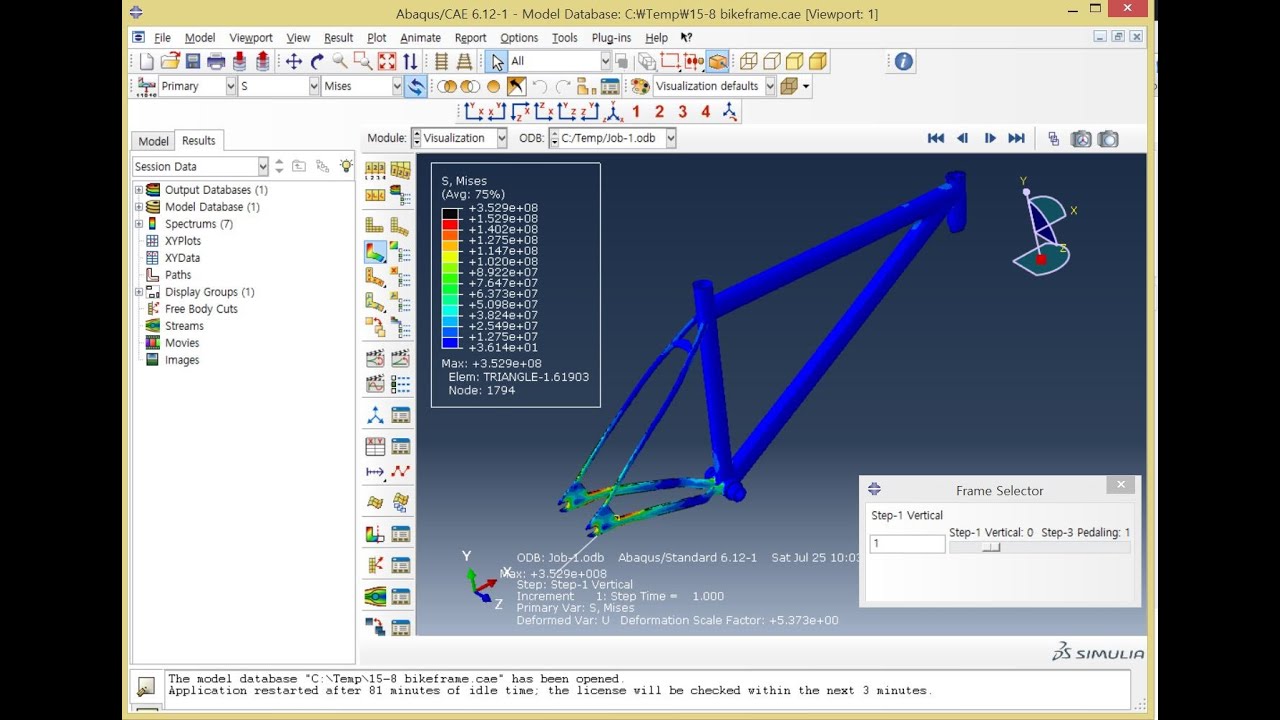Toggle the selection arrow tool

coord(497,62)
